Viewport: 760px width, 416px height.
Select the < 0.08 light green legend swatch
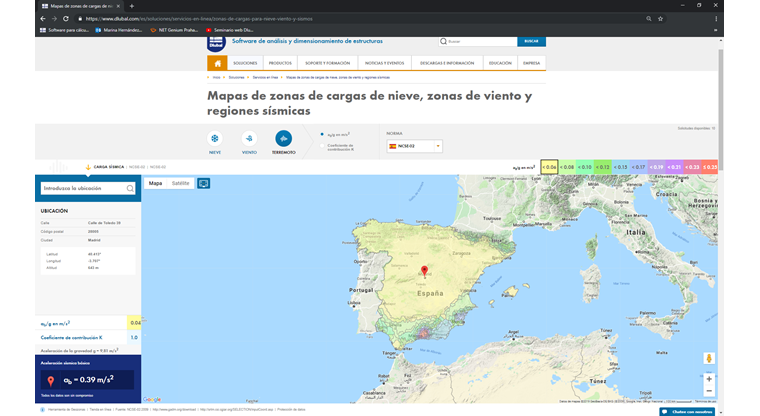tap(567, 167)
